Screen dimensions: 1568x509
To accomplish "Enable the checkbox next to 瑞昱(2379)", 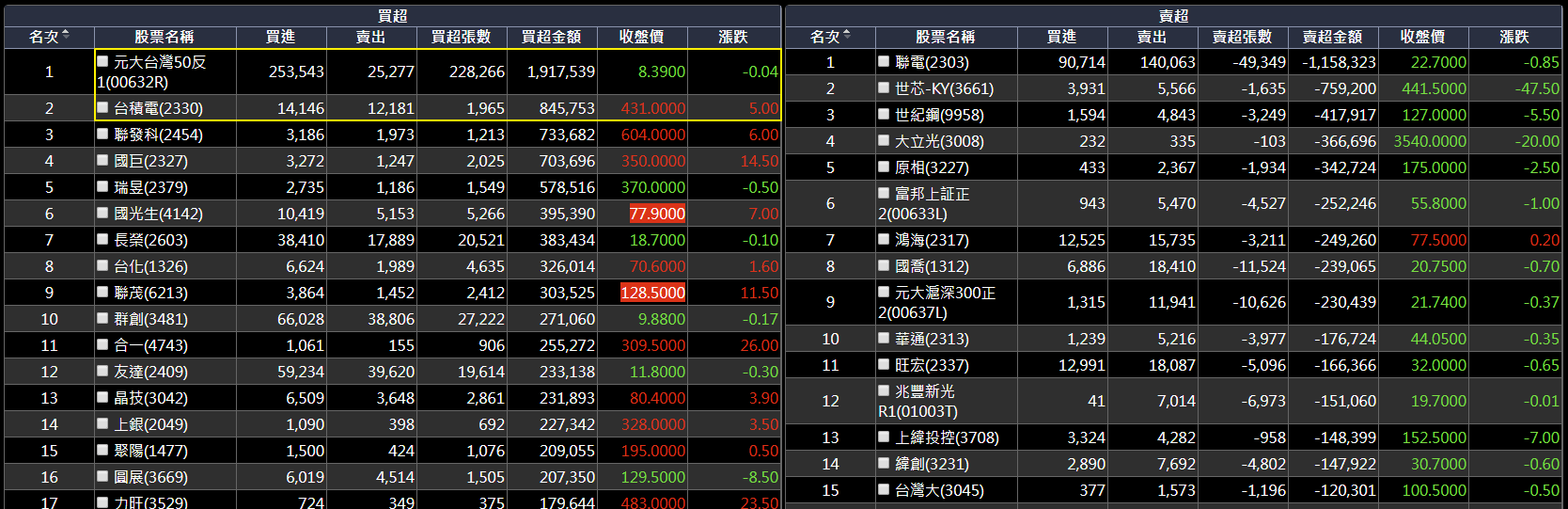I will pos(103,187).
